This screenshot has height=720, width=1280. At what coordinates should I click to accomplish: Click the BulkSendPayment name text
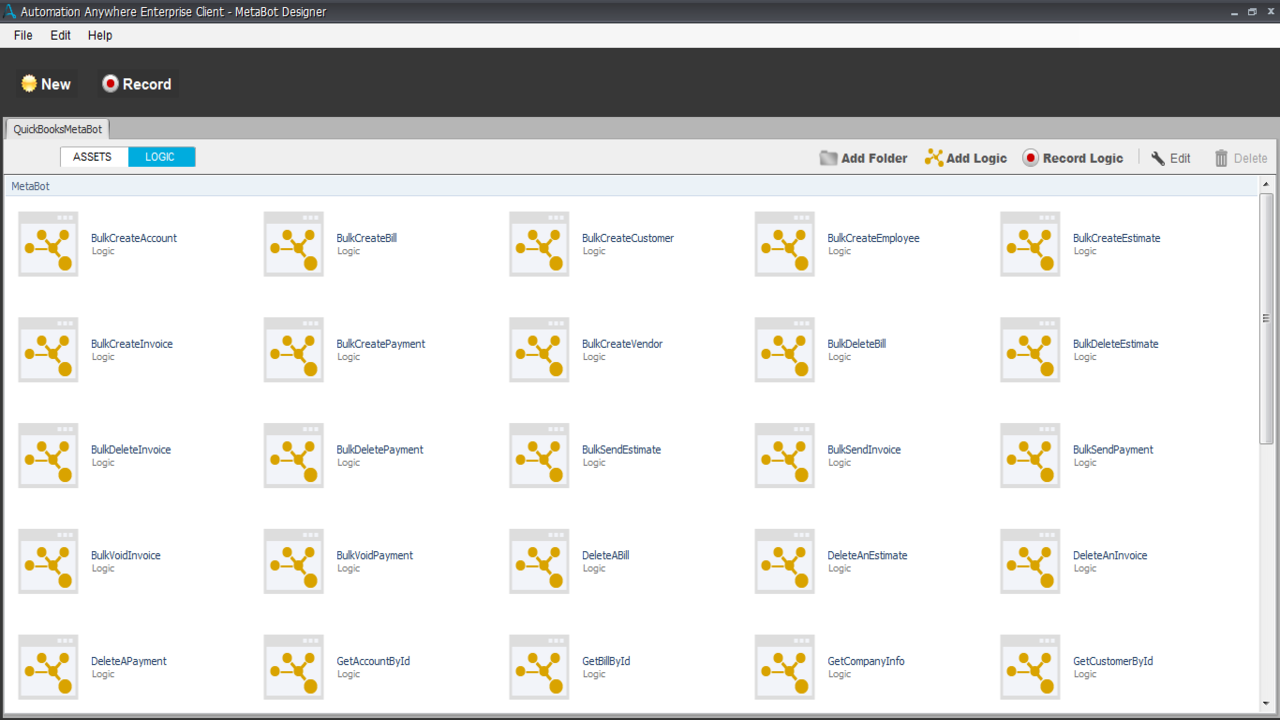[1113, 450]
